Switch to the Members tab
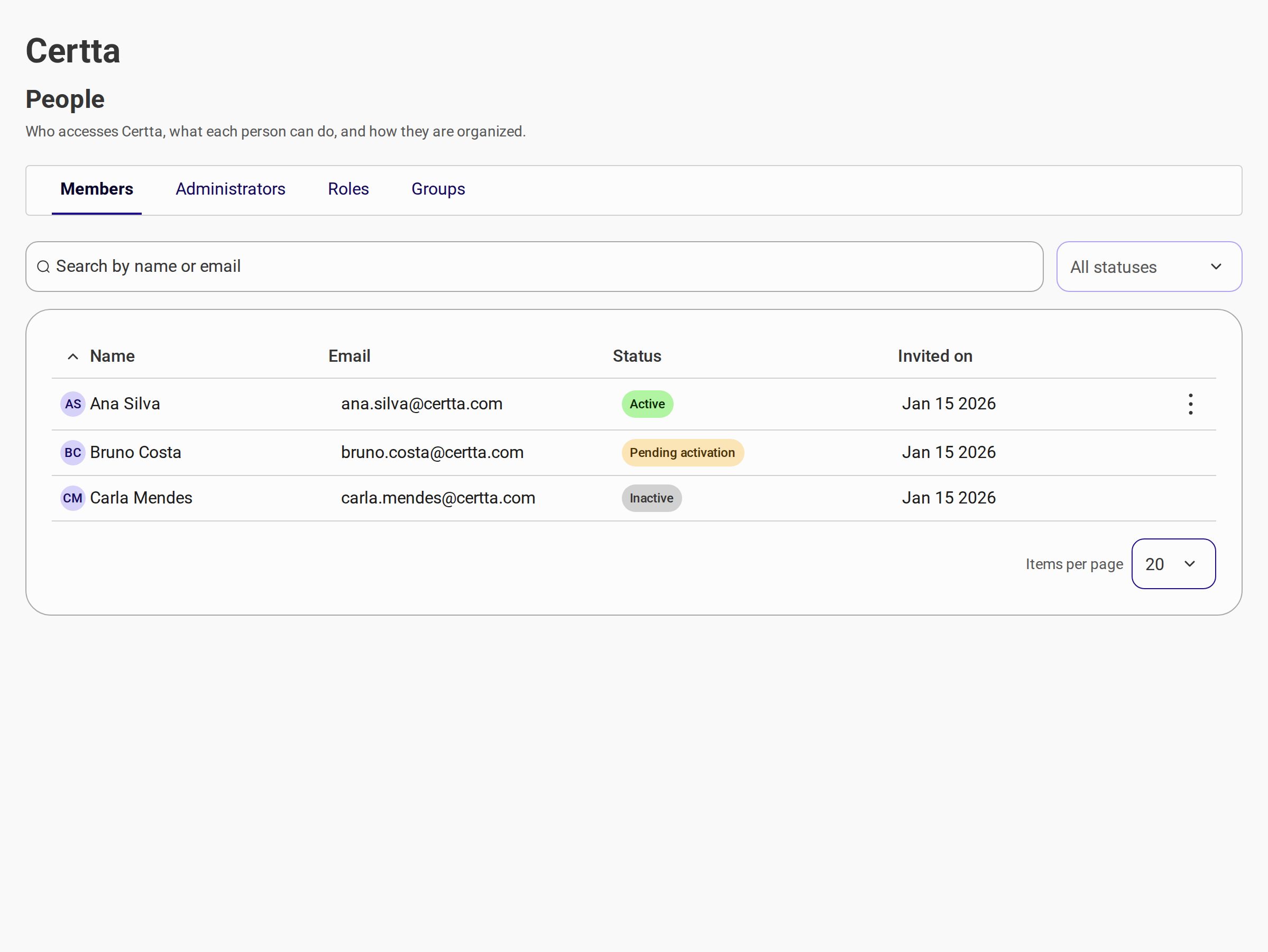 point(97,189)
